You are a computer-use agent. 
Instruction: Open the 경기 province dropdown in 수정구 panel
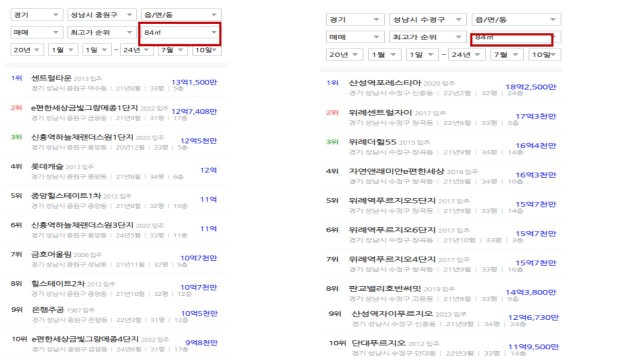point(354,20)
